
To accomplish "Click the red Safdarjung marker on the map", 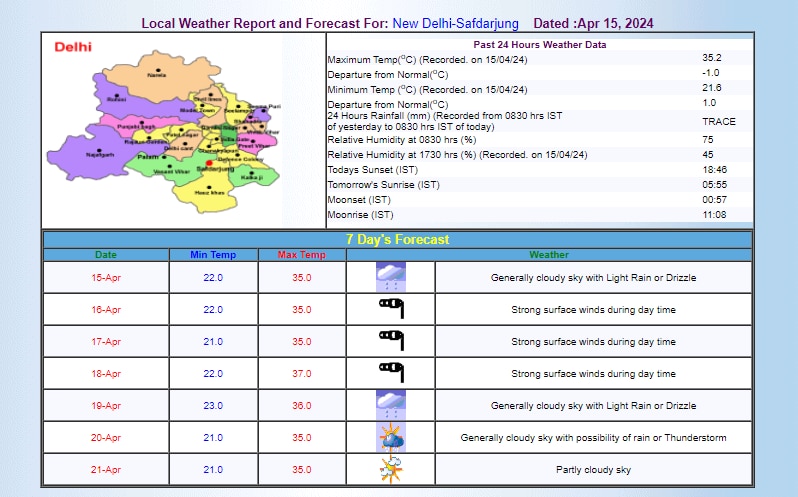I will (209, 163).
